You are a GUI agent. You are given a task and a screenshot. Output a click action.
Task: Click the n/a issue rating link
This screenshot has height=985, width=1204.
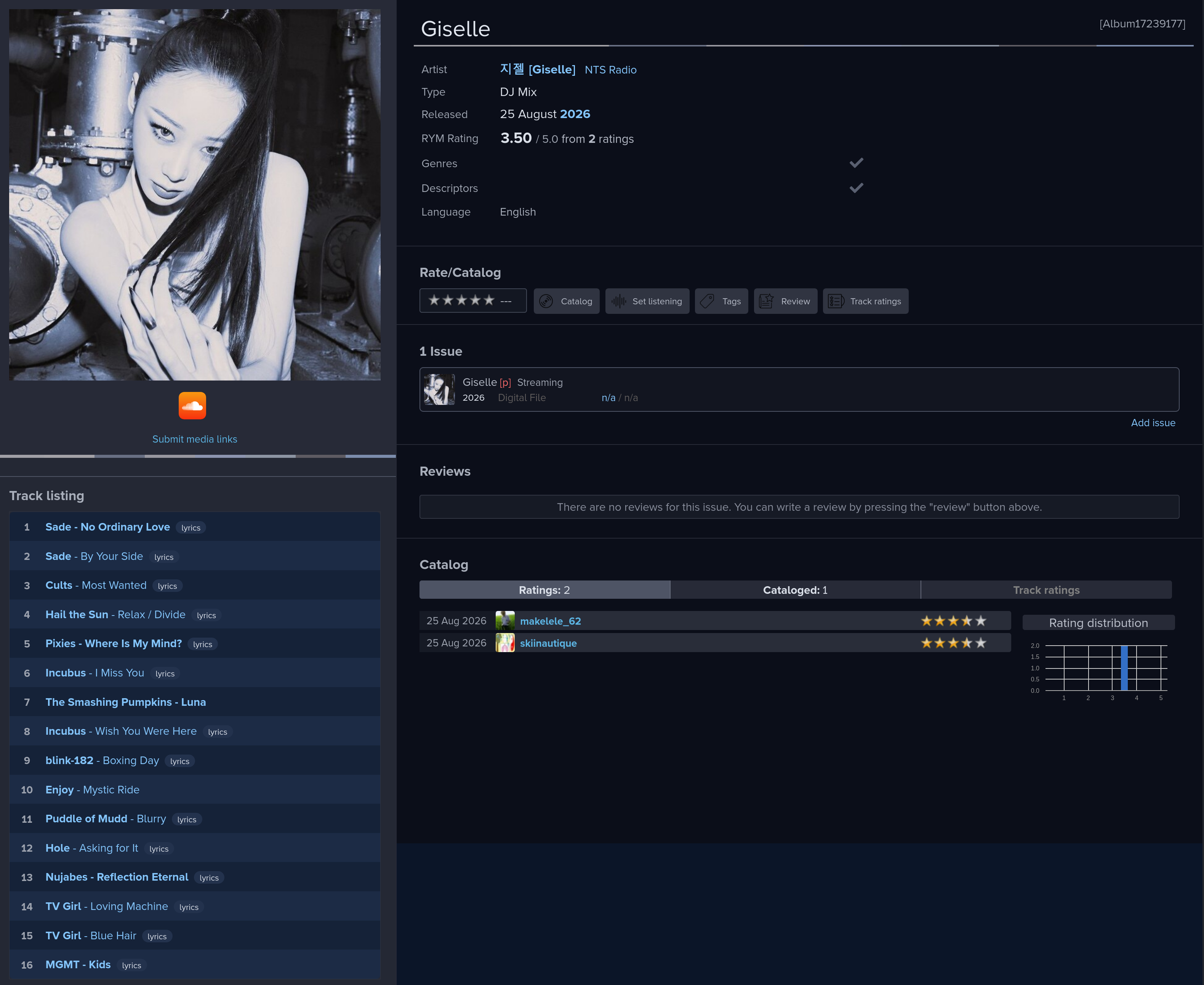[608, 398]
